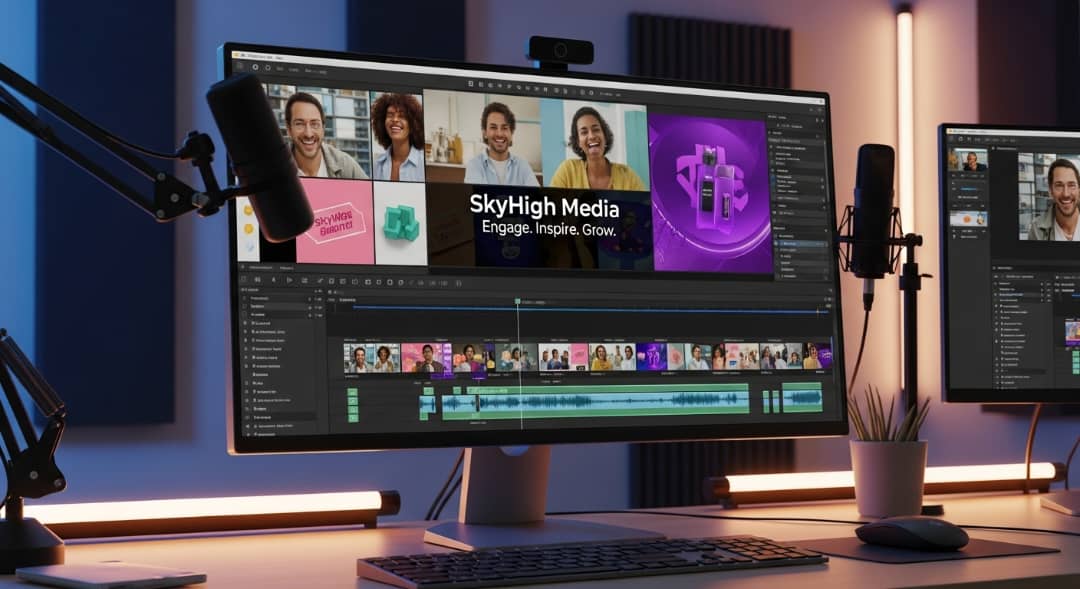1080x589 pixels.
Task: Select the first video clip thumbnail in the timeline
Action: 358,357
